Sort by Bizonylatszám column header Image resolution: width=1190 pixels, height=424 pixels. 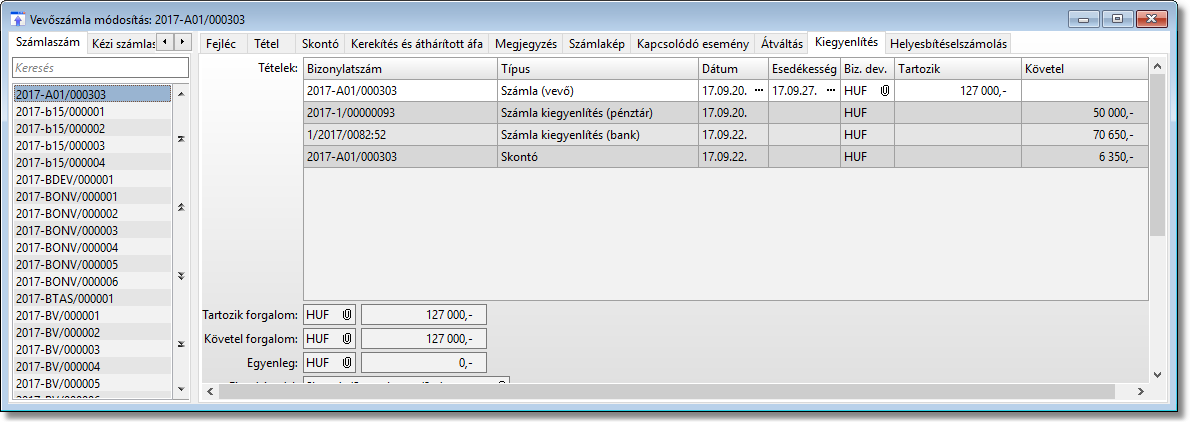pyautogui.click(x=400, y=69)
